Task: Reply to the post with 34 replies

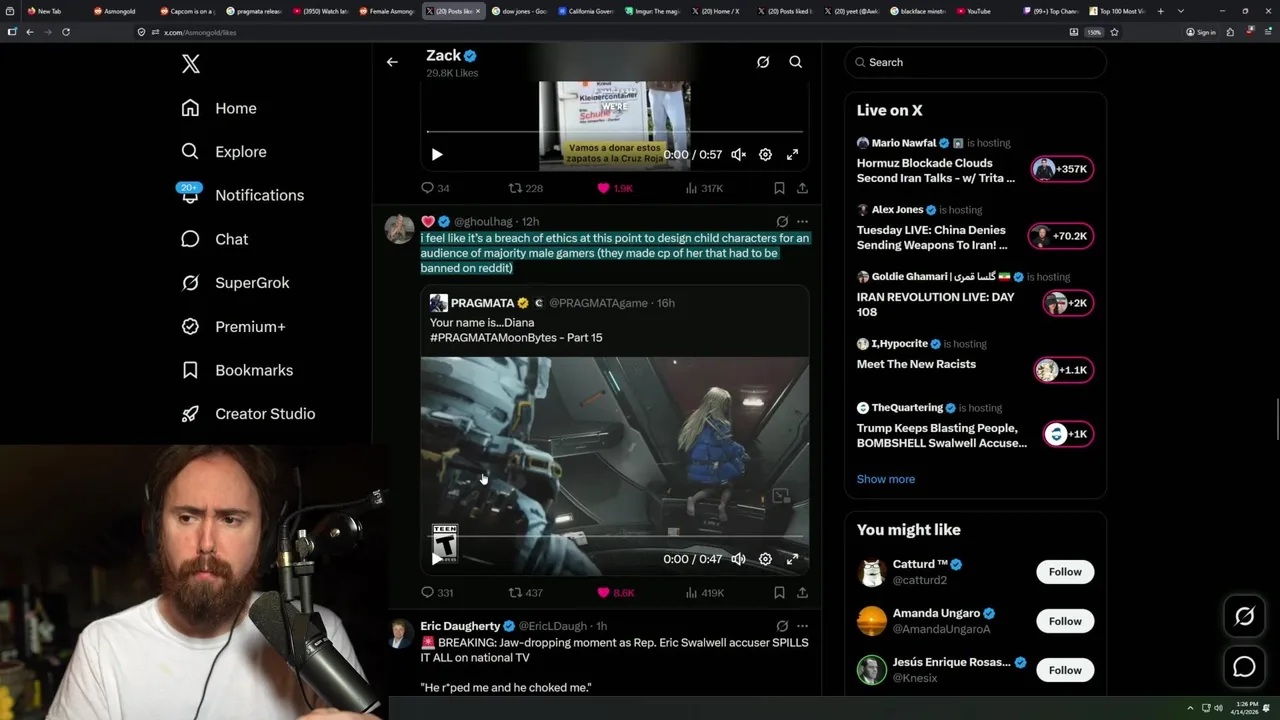Action: click(x=435, y=188)
